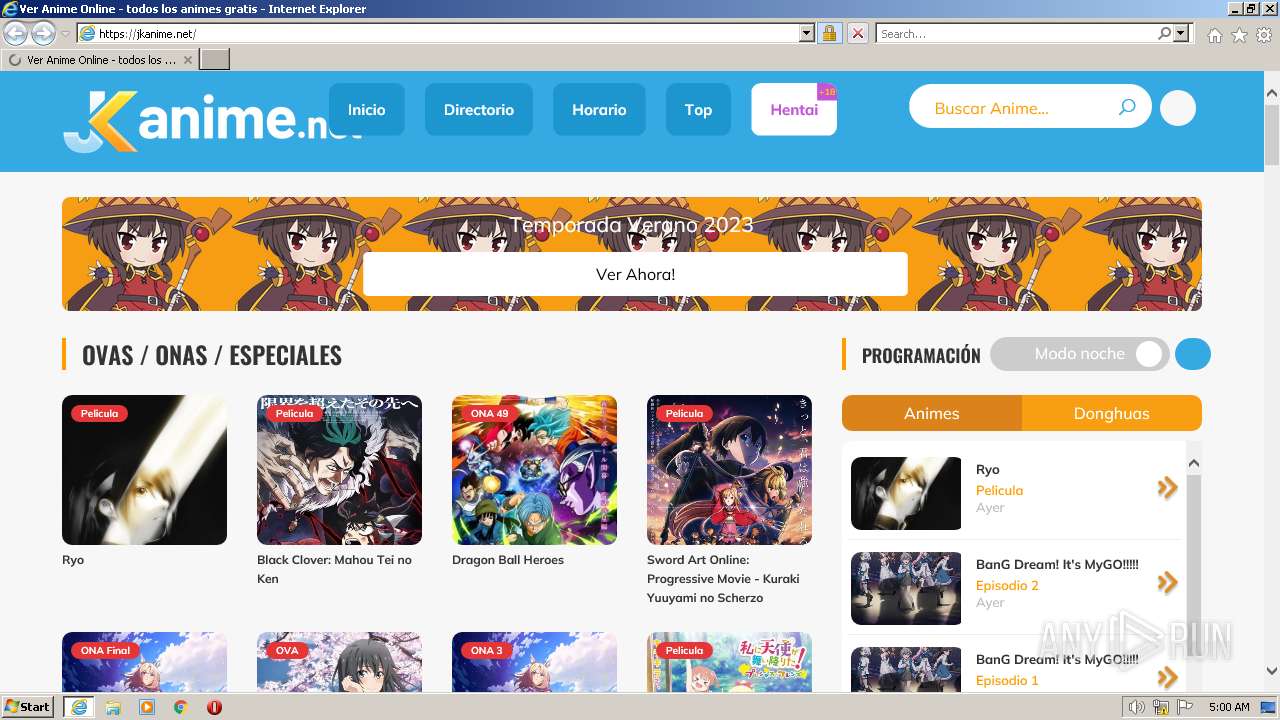Image resolution: width=1280 pixels, height=720 pixels.
Task: Click the page scrollbar down arrow
Action: point(1272,671)
